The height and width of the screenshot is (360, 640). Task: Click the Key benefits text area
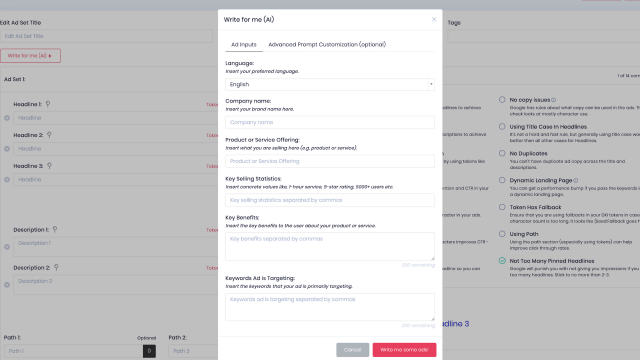click(x=330, y=247)
